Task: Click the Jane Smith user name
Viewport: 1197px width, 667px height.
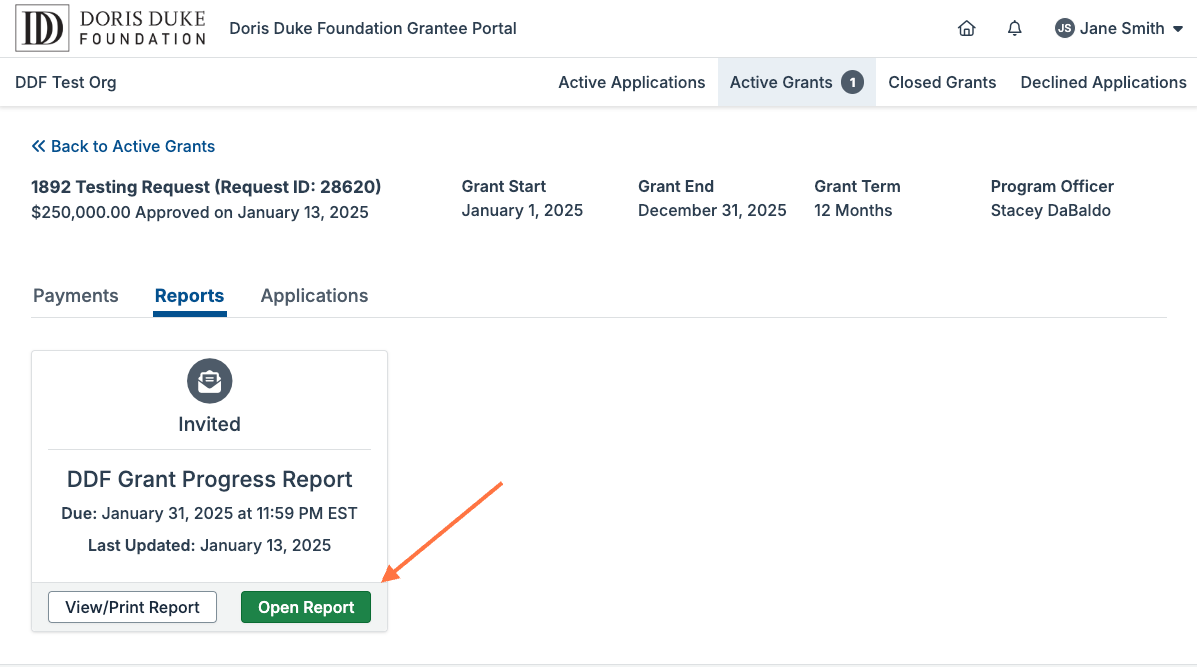Action: click(1121, 28)
